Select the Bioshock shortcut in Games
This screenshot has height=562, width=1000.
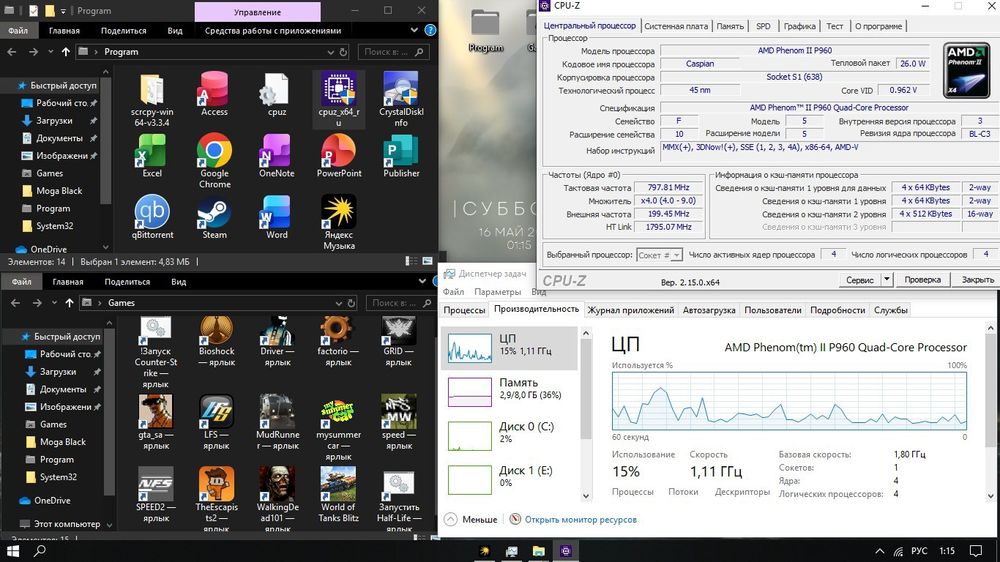[x=216, y=342]
